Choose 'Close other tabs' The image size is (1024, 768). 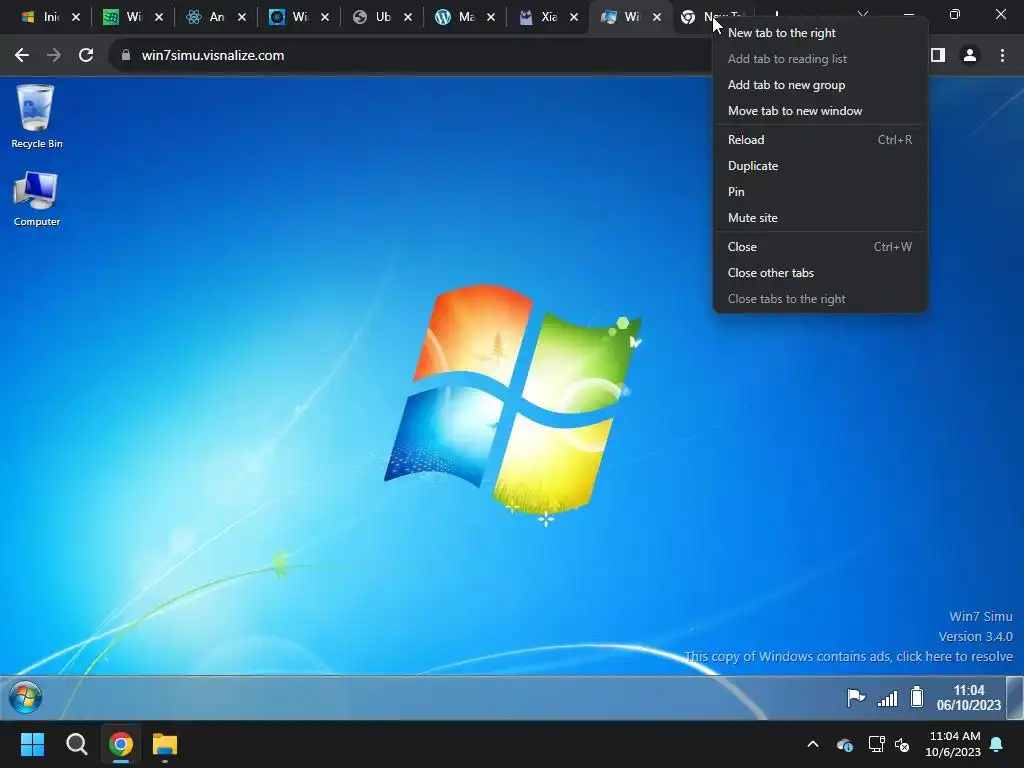pyautogui.click(x=820, y=273)
